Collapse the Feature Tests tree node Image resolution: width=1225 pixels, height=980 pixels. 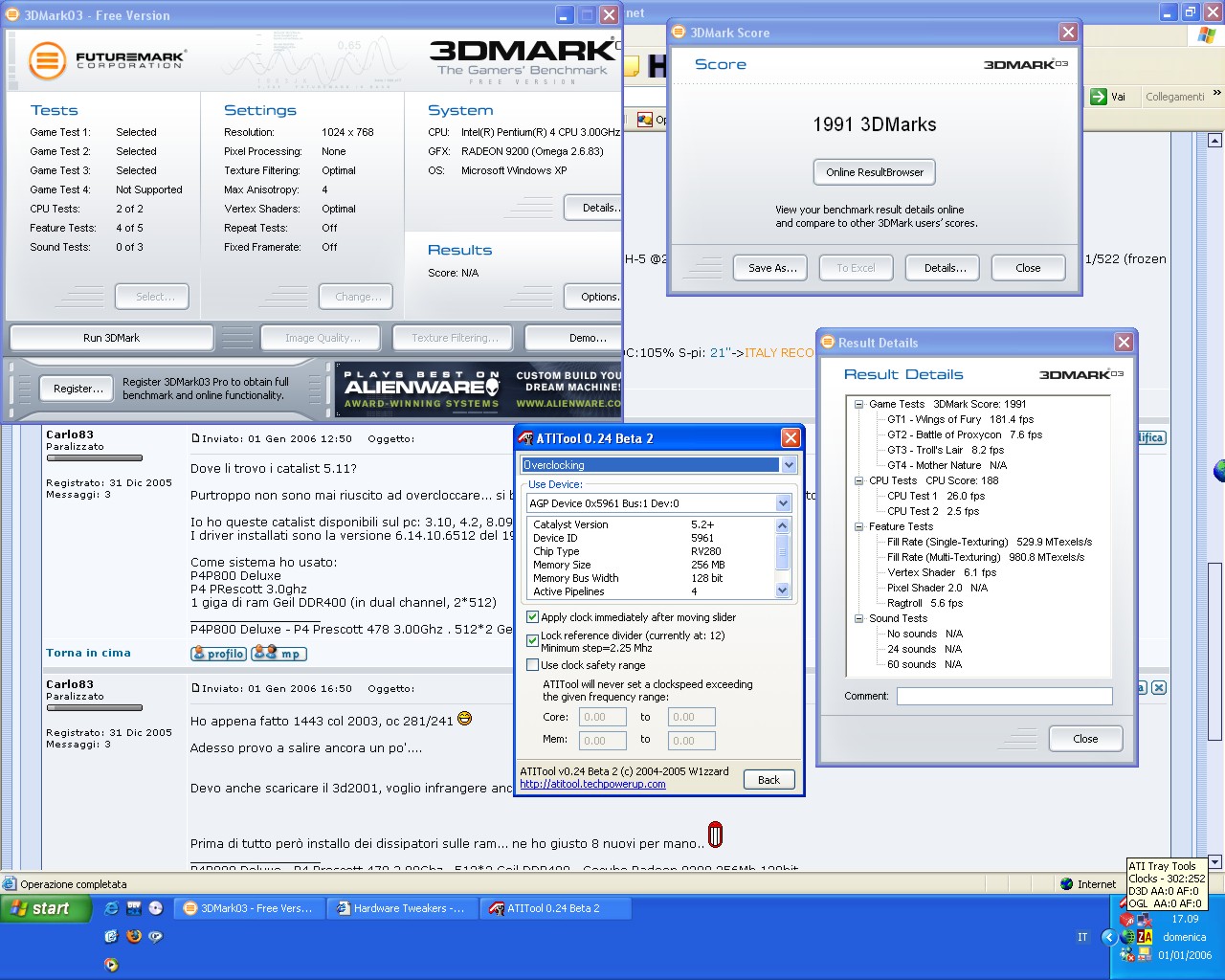tap(859, 526)
